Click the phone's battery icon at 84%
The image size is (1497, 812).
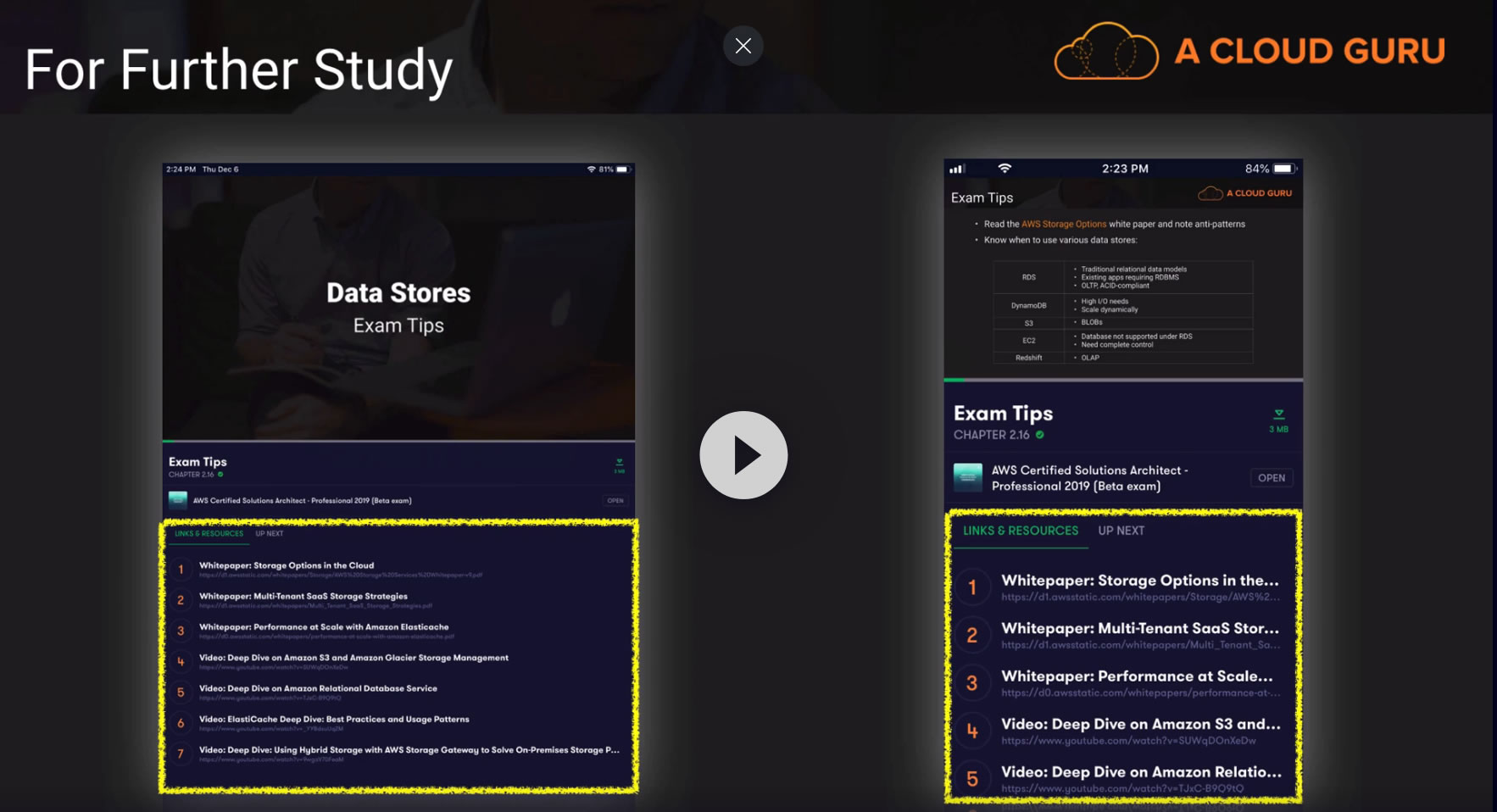(1285, 169)
